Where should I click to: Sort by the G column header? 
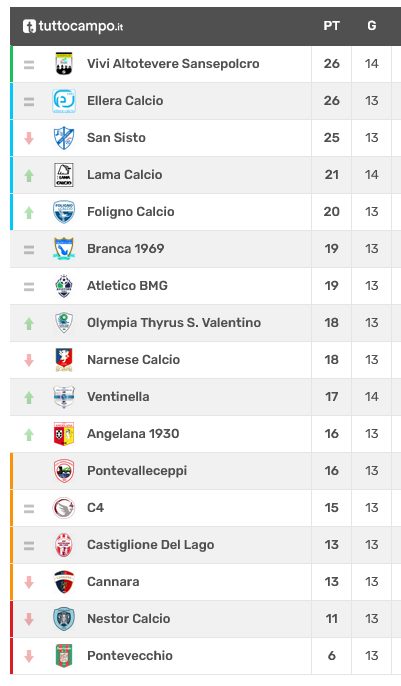click(x=372, y=26)
